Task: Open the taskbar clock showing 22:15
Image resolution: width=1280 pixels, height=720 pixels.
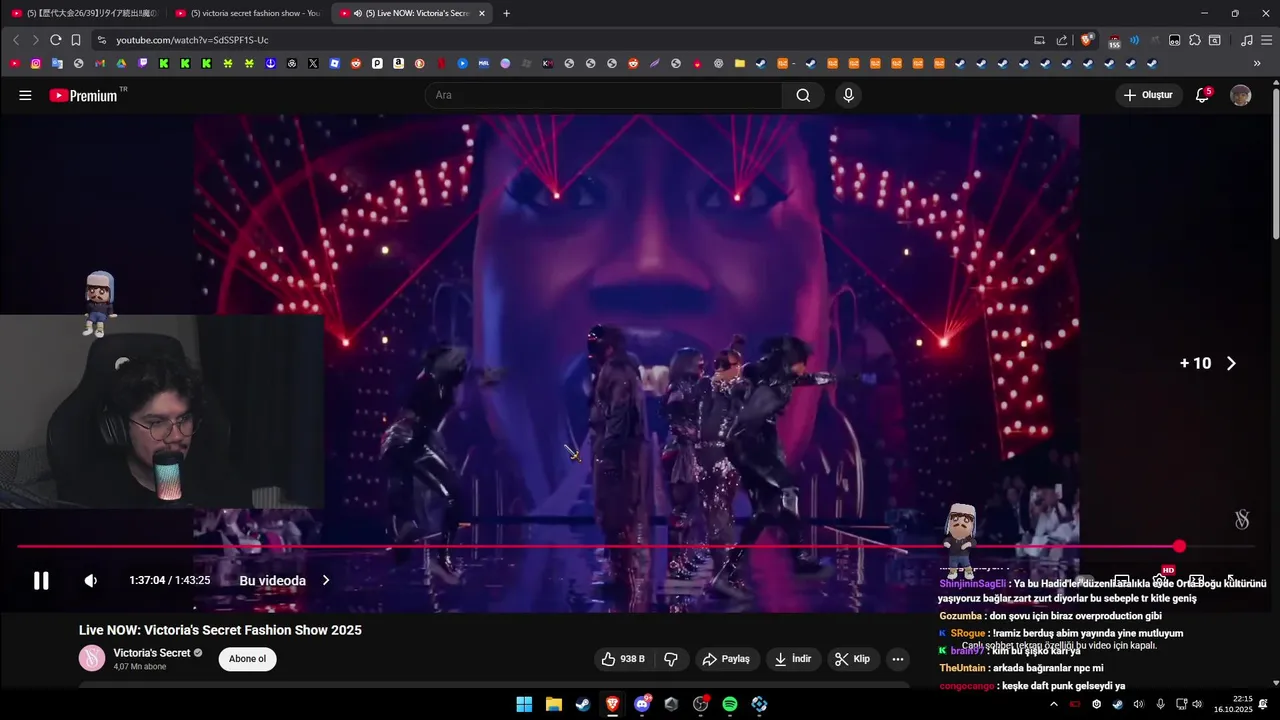Action: click(x=1233, y=704)
